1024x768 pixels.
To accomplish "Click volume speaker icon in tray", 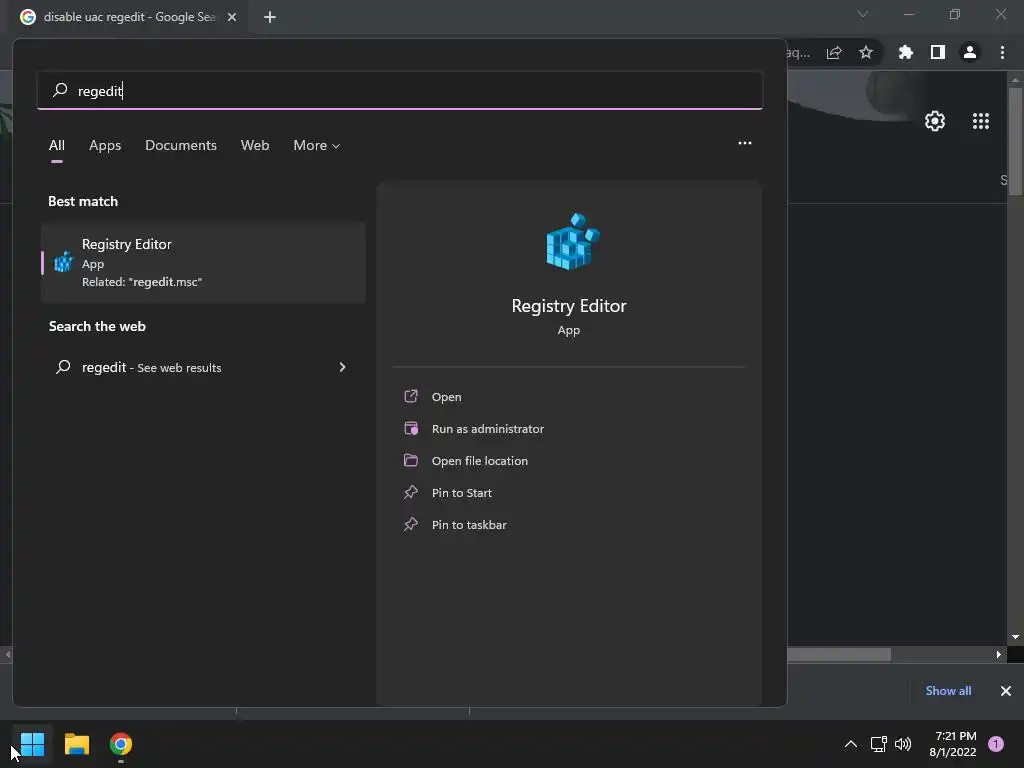I will tap(903, 744).
